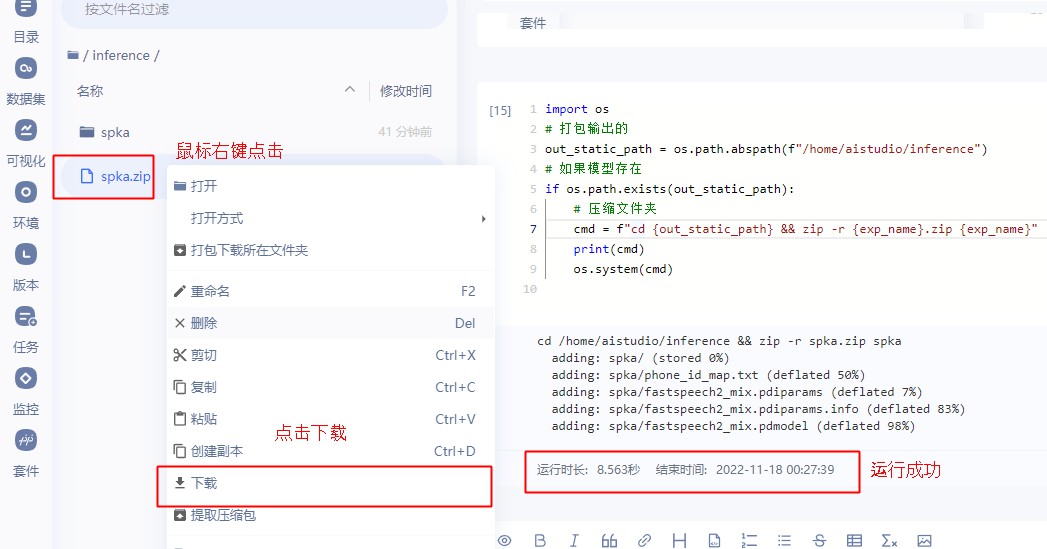Image resolution: width=1047 pixels, height=549 pixels.
Task: Open the 目录 sidebar panel
Action: [x=25, y=21]
